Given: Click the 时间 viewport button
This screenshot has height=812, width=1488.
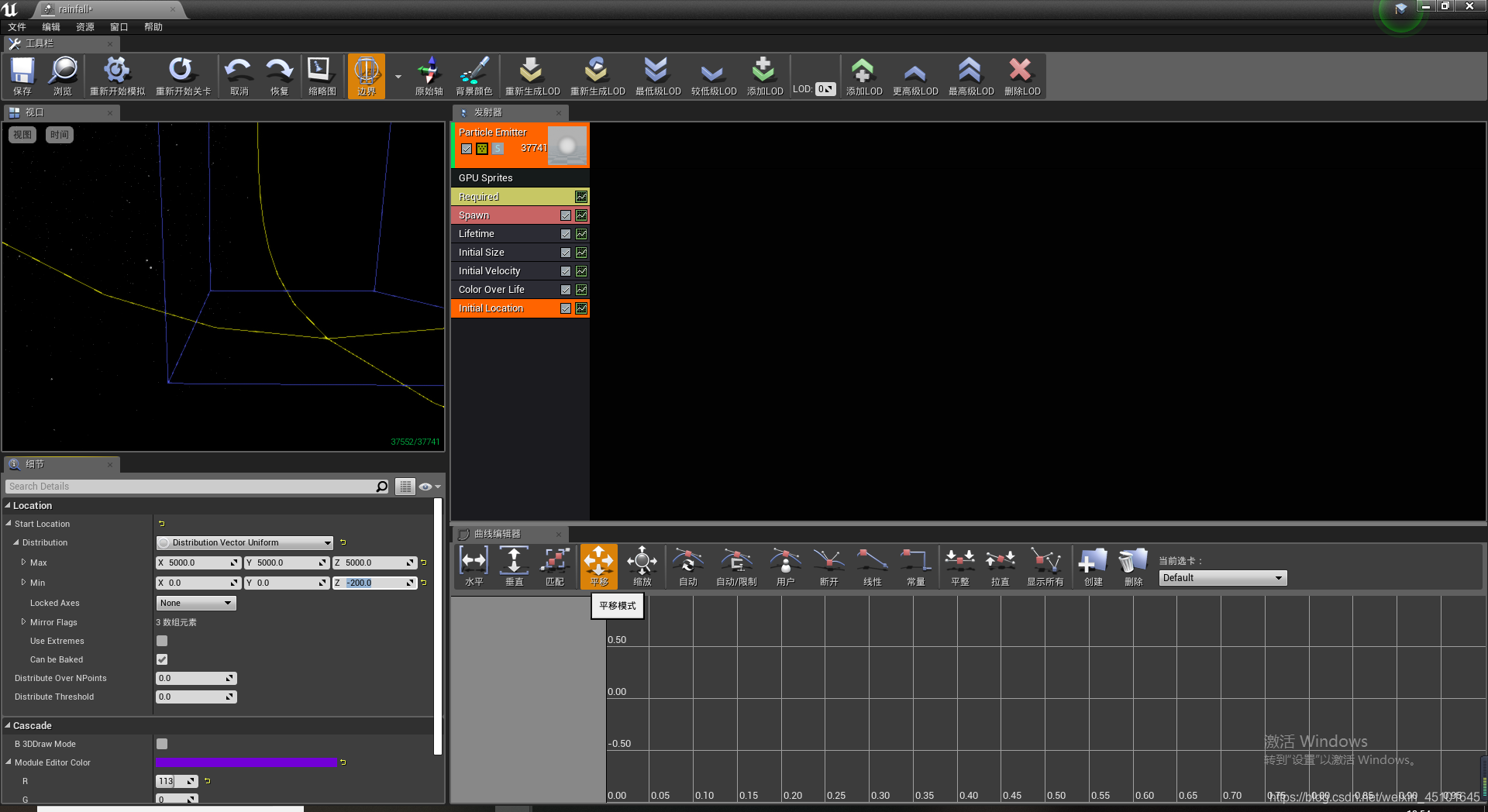Looking at the screenshot, I should tap(60, 135).
